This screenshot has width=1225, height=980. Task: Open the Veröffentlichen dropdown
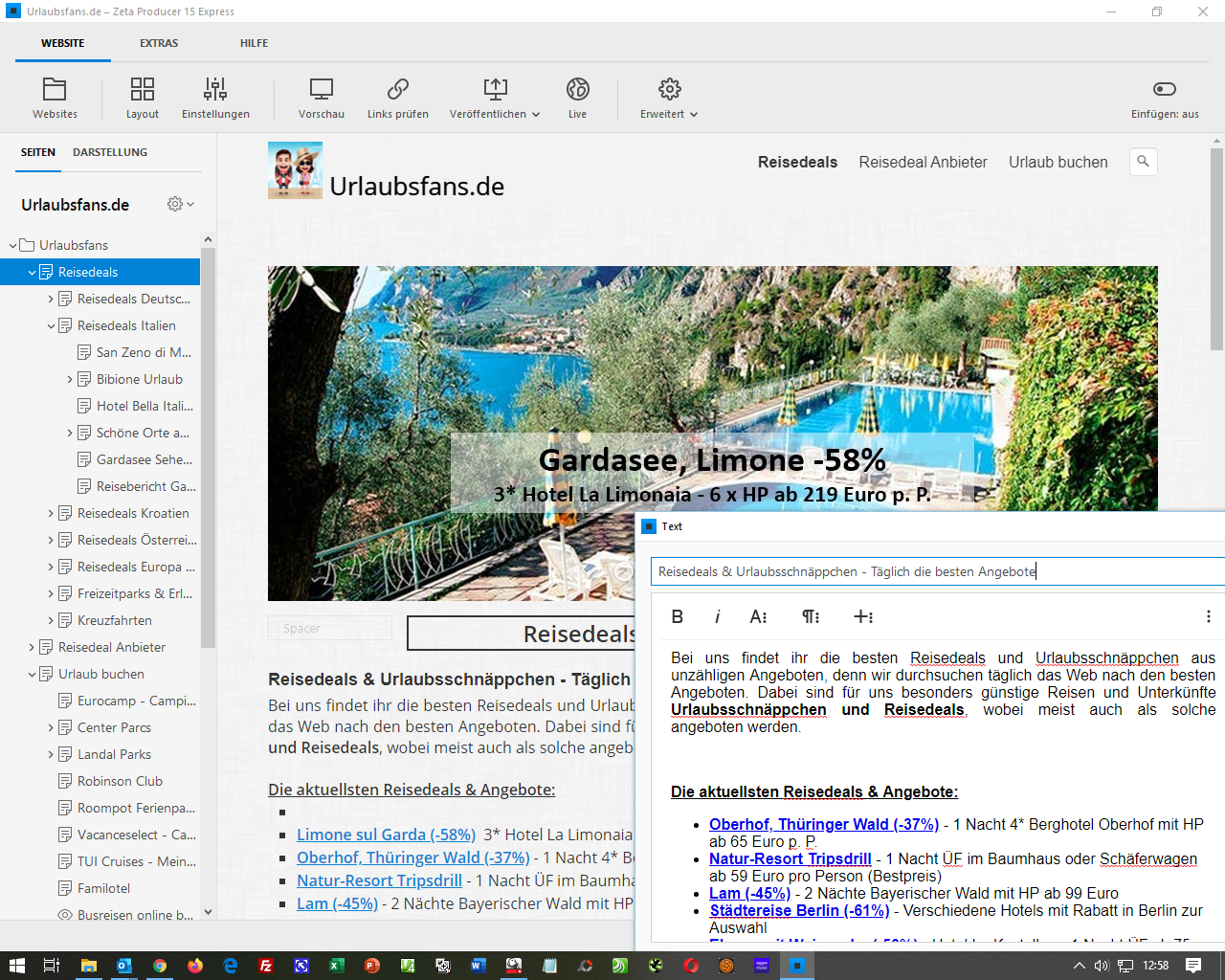point(495,99)
